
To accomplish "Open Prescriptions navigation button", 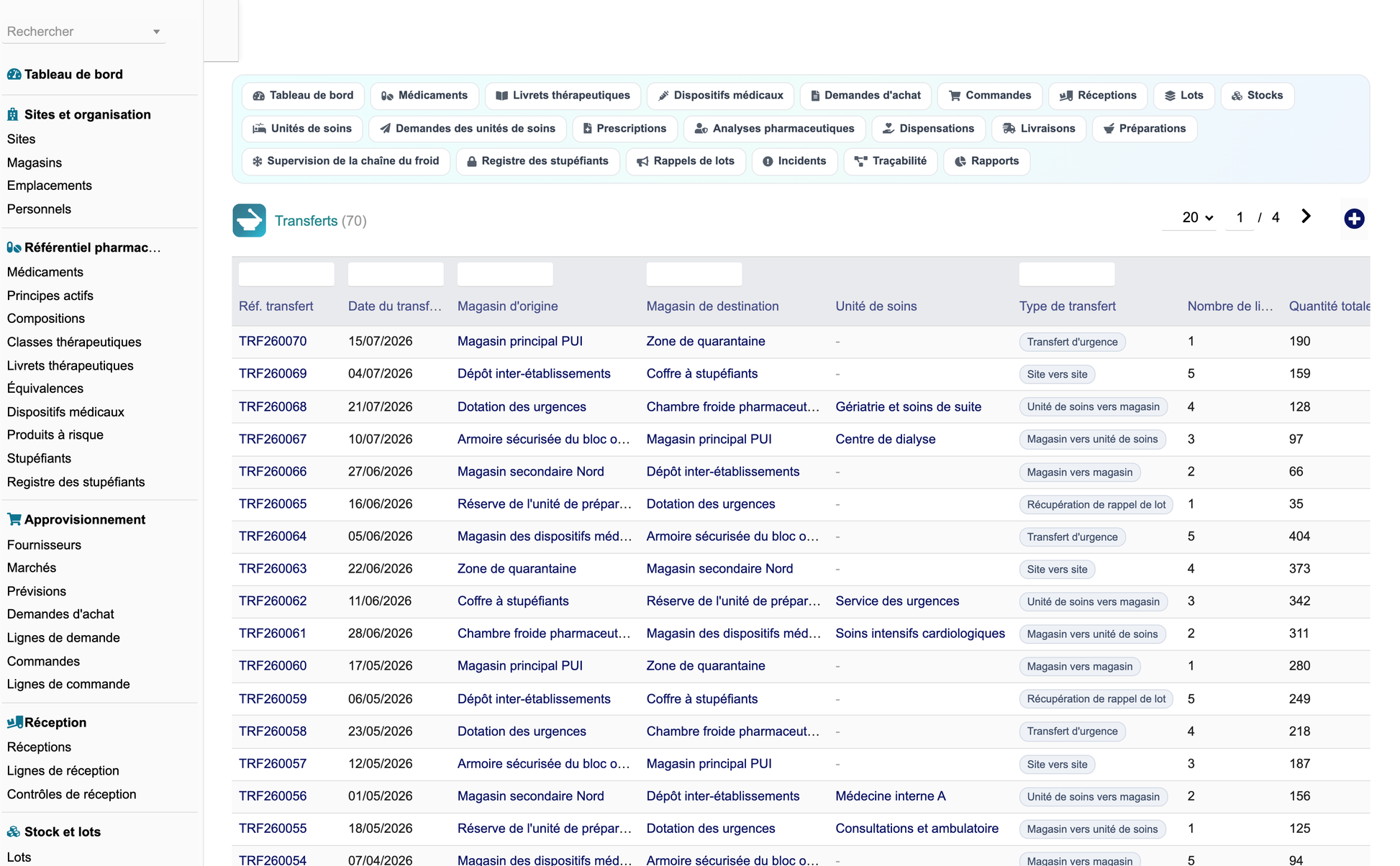I will (x=624, y=129).
